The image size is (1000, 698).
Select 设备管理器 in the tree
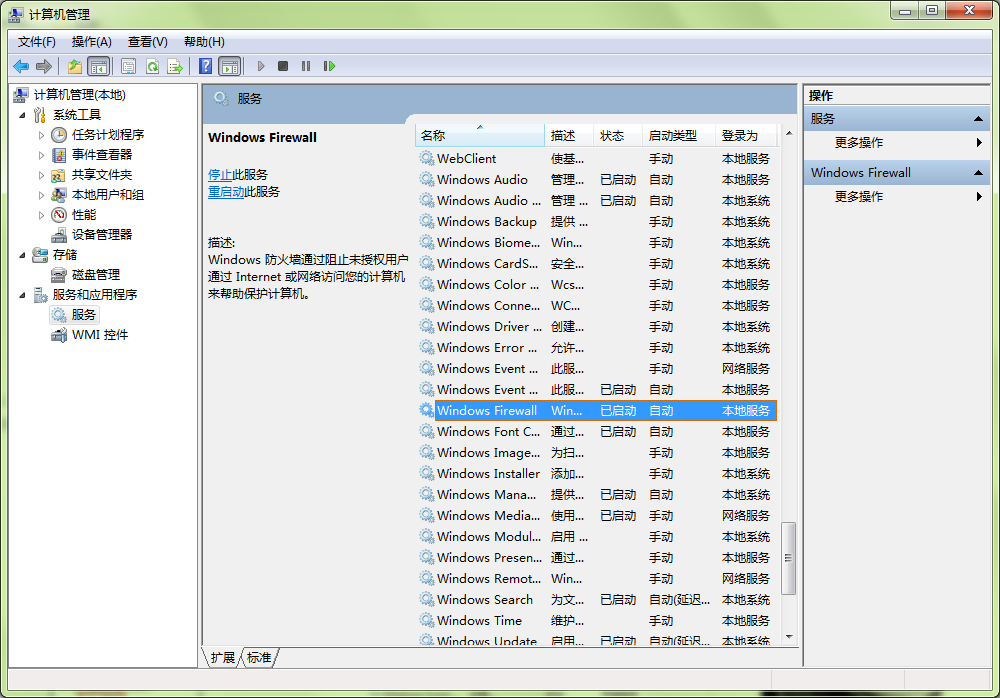point(102,235)
